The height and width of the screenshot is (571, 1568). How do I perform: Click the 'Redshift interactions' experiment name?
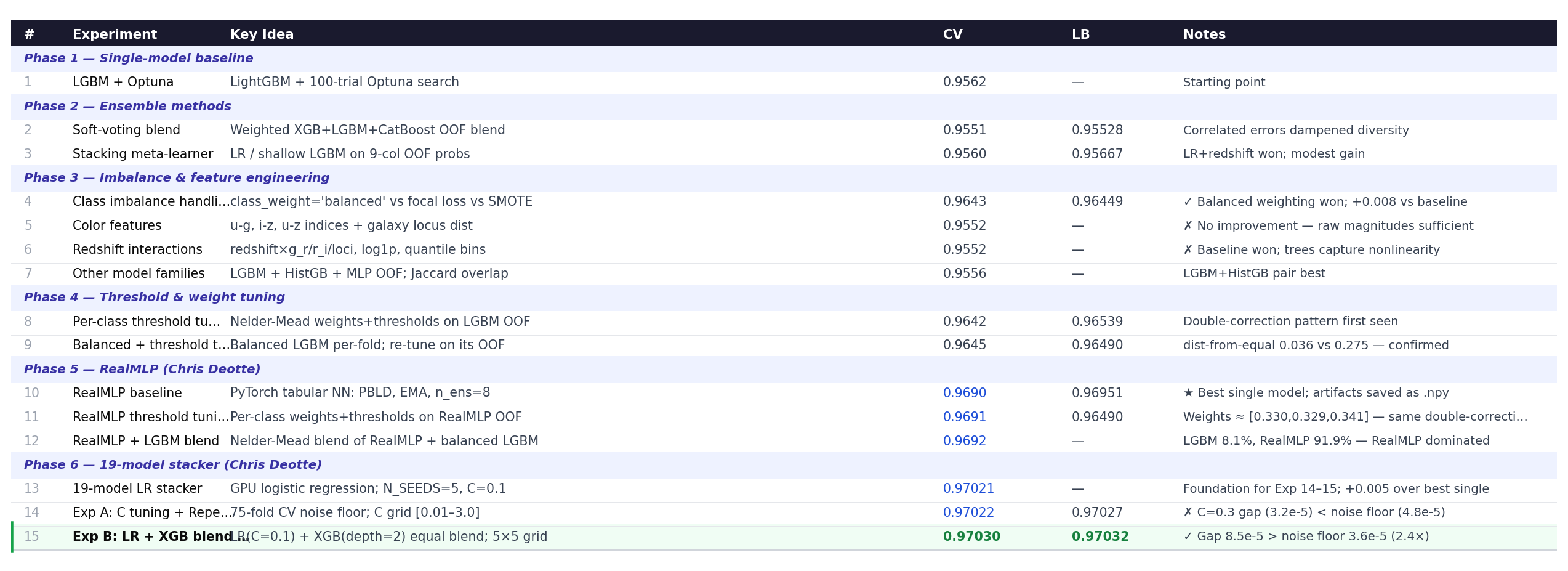tap(137, 250)
